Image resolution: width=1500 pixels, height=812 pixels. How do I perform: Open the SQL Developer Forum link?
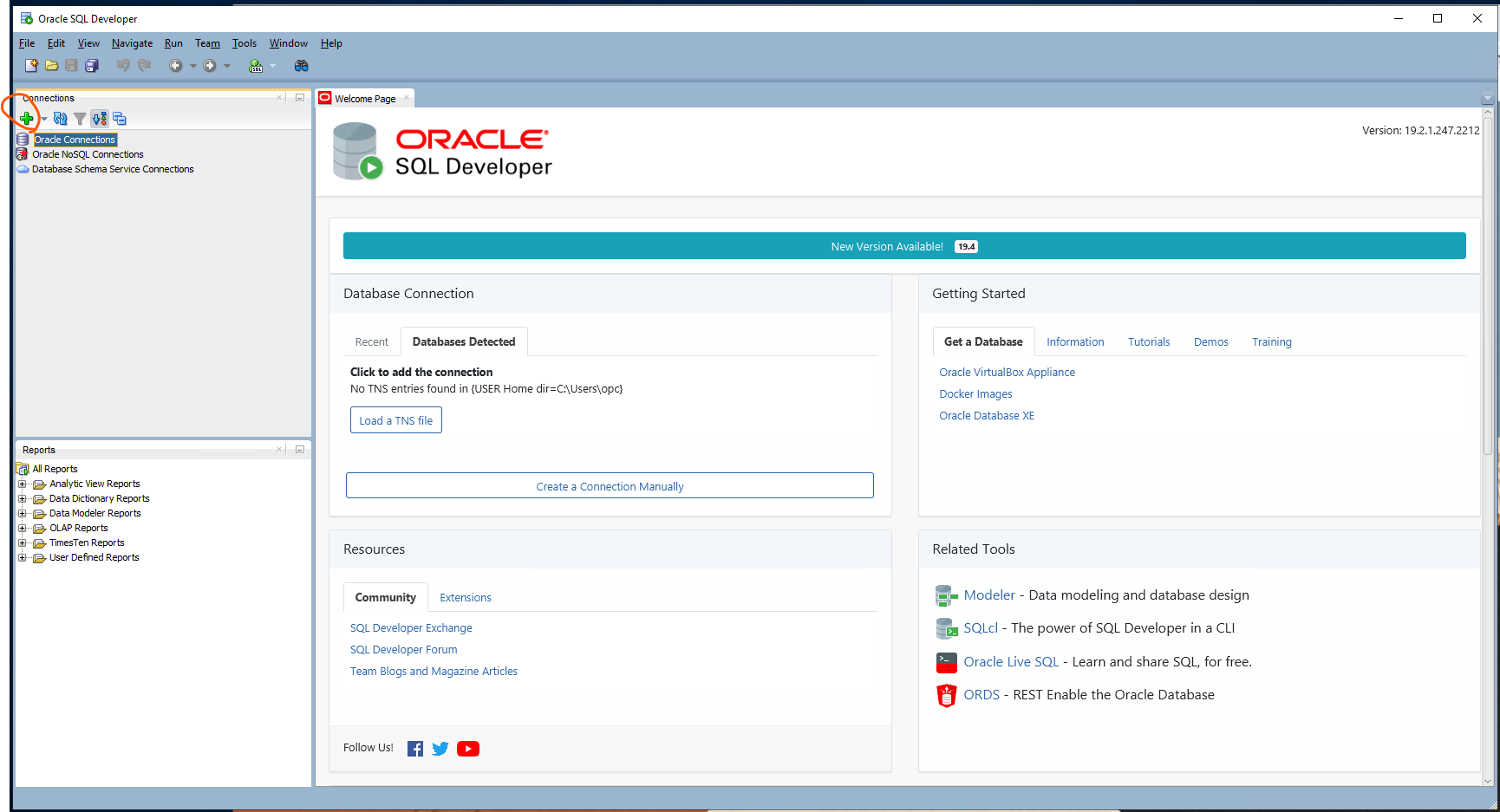point(403,649)
